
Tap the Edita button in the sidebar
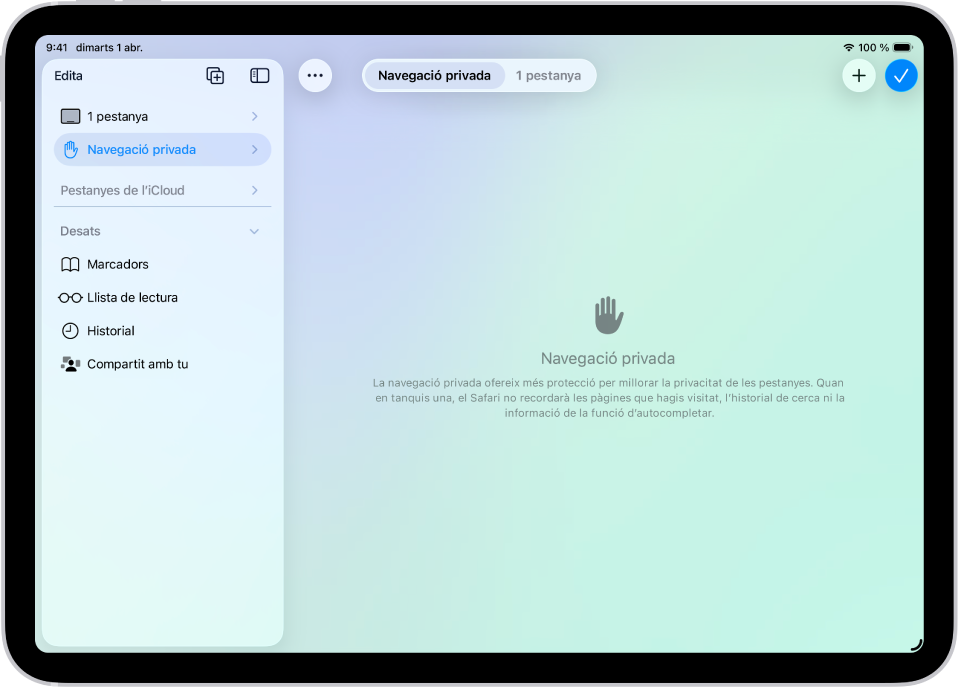click(68, 76)
